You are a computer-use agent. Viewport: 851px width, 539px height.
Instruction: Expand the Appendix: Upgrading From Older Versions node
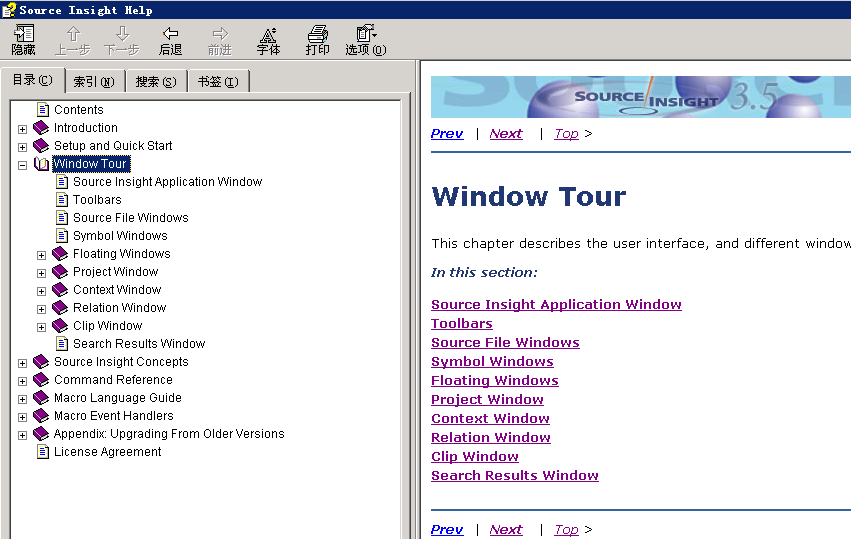[x=22, y=435]
